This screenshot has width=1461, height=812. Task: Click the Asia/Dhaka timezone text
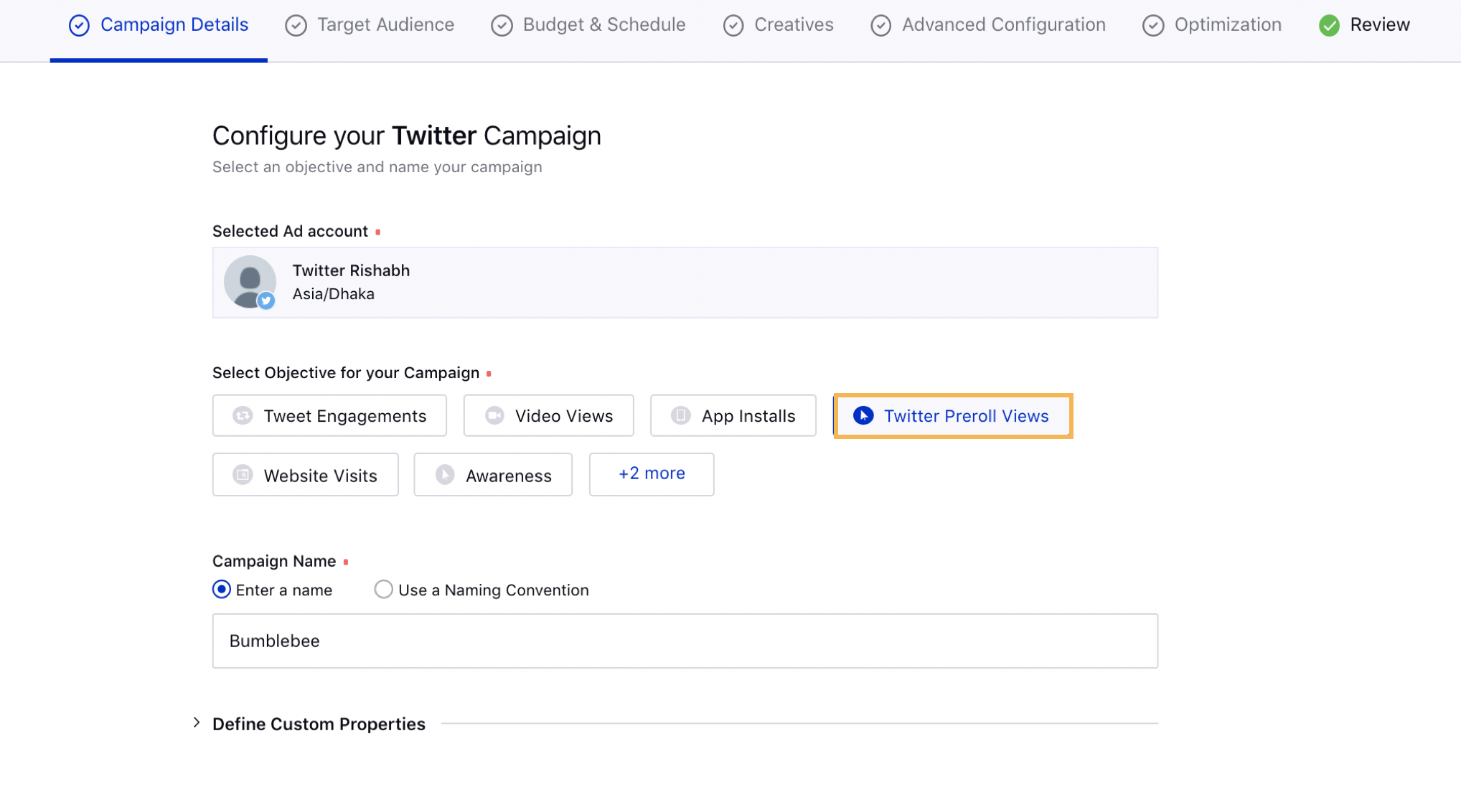pyautogui.click(x=333, y=294)
